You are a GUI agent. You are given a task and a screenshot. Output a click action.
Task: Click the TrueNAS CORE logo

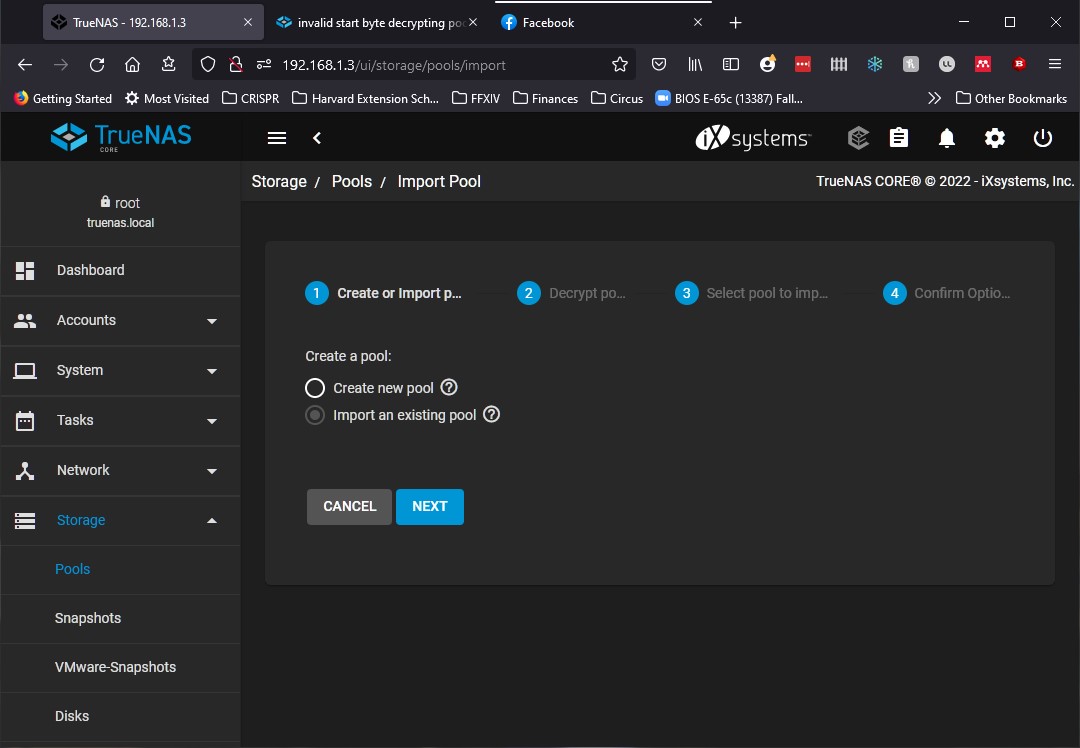pos(121,137)
